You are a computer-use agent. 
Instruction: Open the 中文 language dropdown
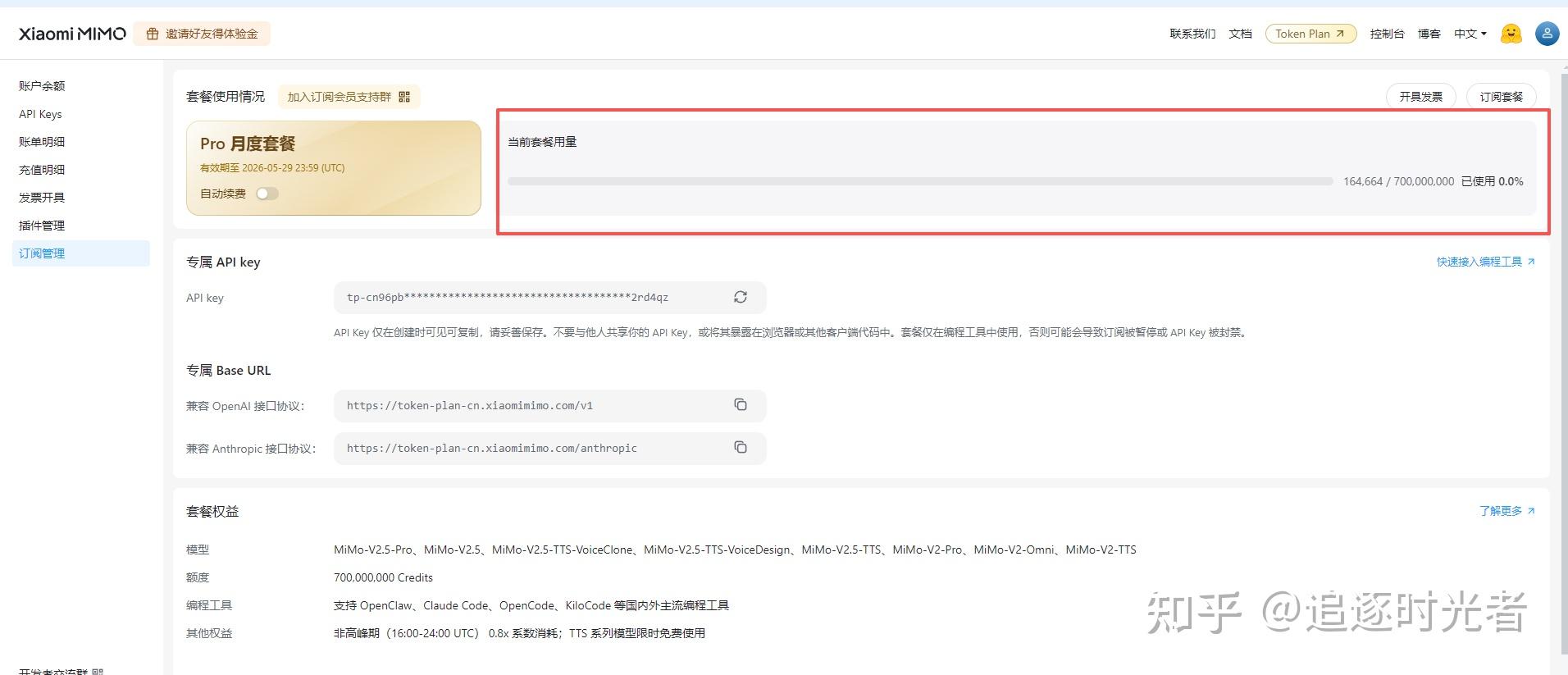point(1470,34)
